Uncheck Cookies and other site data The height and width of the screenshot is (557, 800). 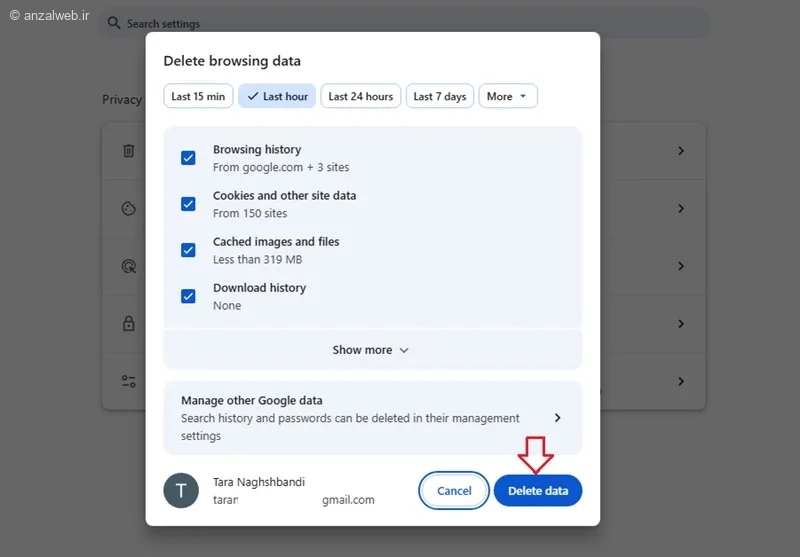click(188, 204)
